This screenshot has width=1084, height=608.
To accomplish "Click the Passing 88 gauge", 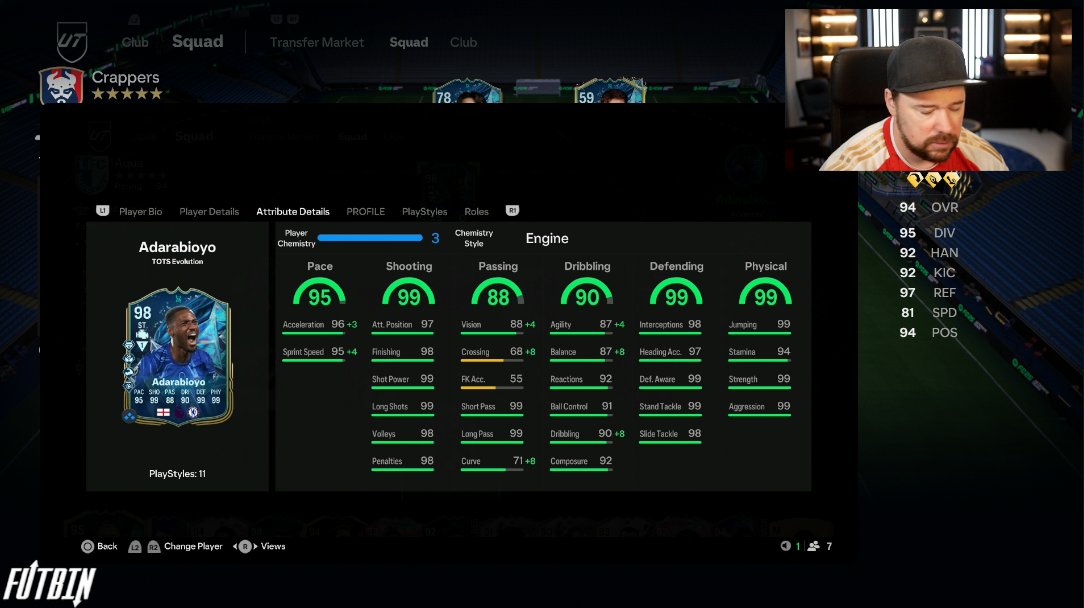I will [498, 292].
